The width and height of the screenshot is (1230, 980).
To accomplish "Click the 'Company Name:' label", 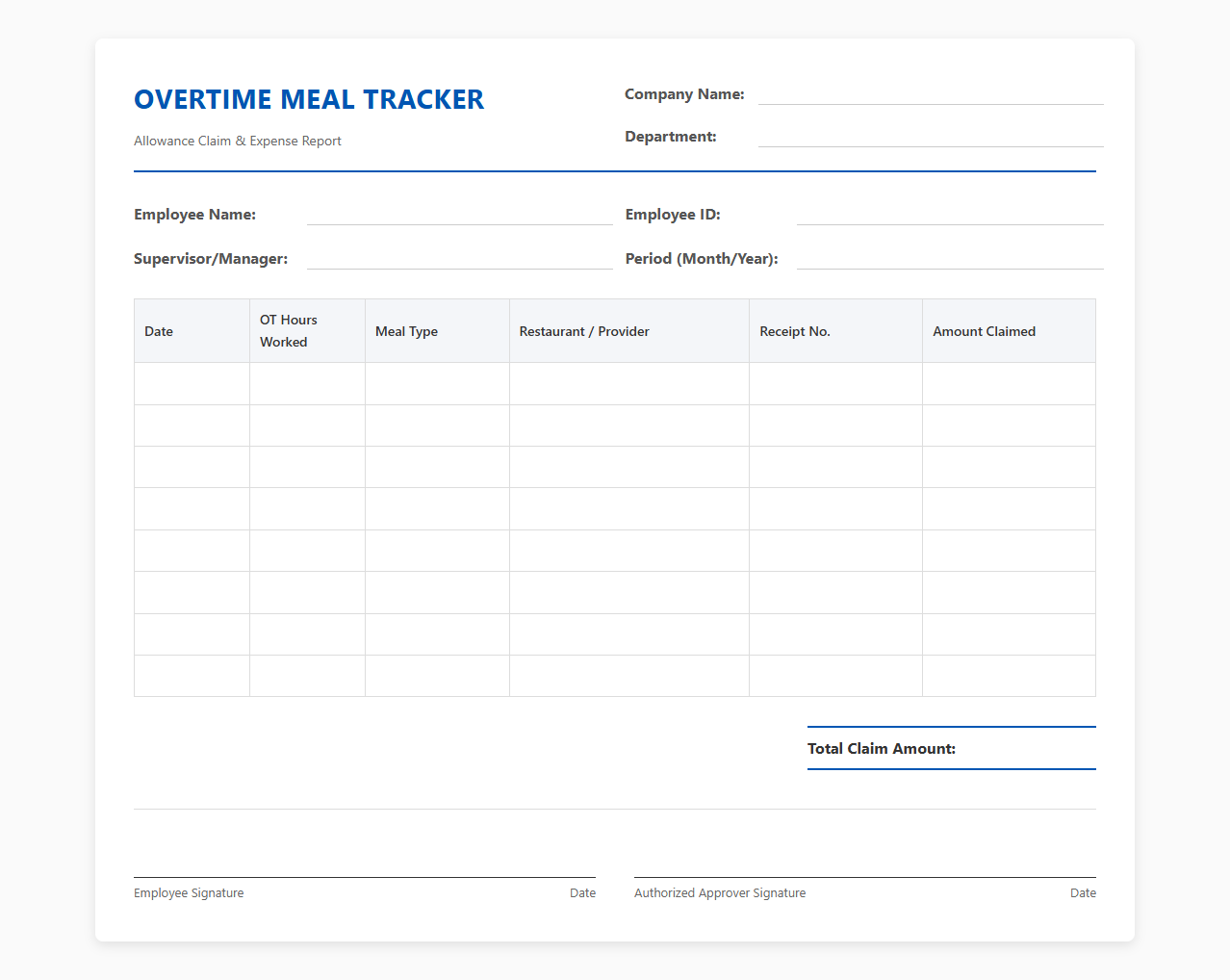I will point(684,94).
